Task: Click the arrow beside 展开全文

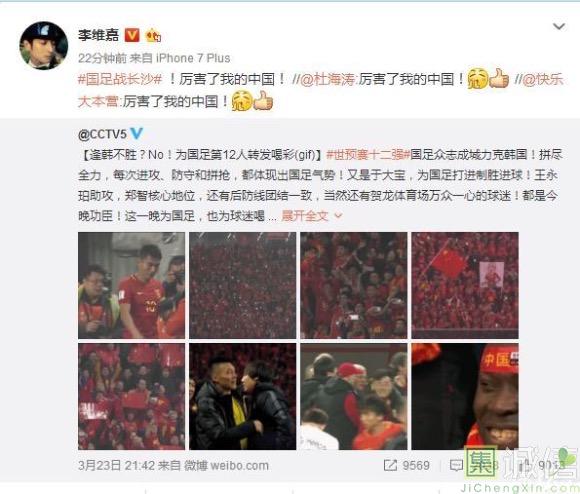Action: point(338,216)
